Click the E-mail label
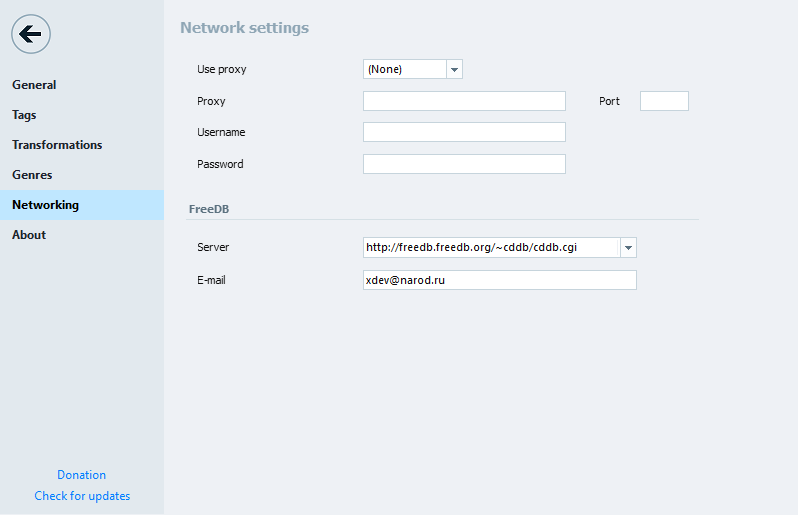The image size is (798, 515). [211, 280]
